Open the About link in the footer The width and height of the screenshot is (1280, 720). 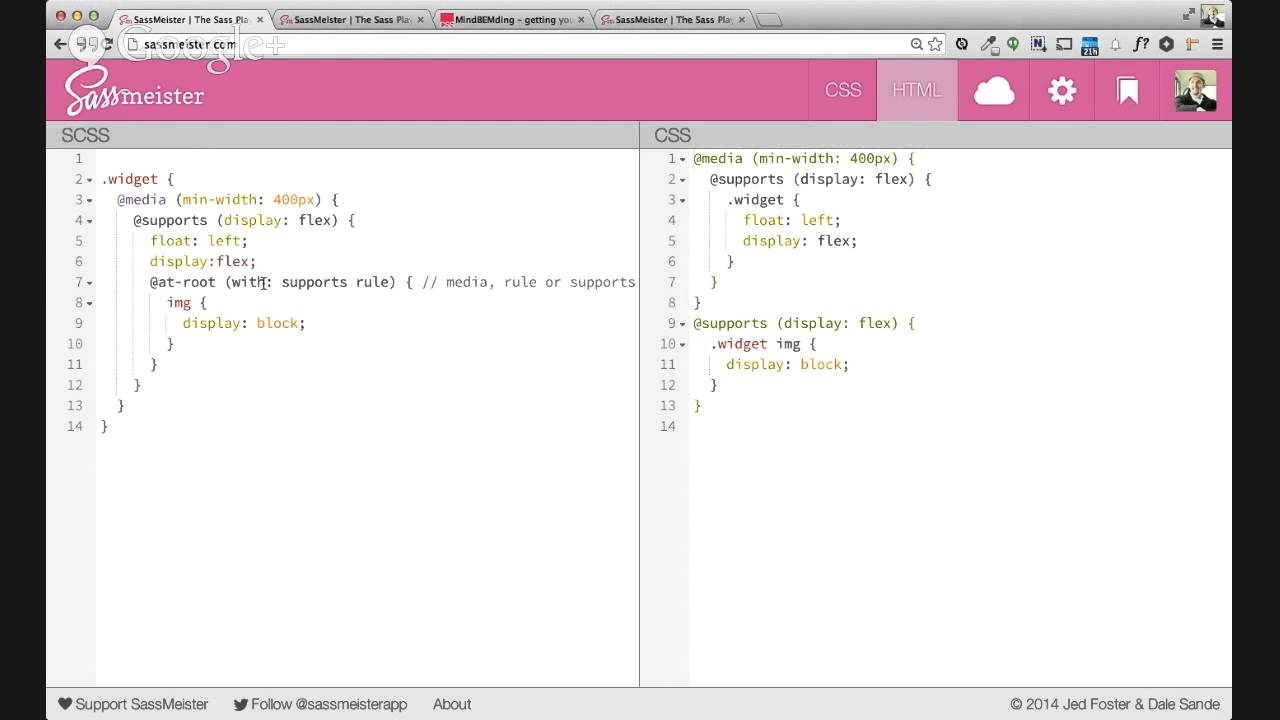(452, 704)
